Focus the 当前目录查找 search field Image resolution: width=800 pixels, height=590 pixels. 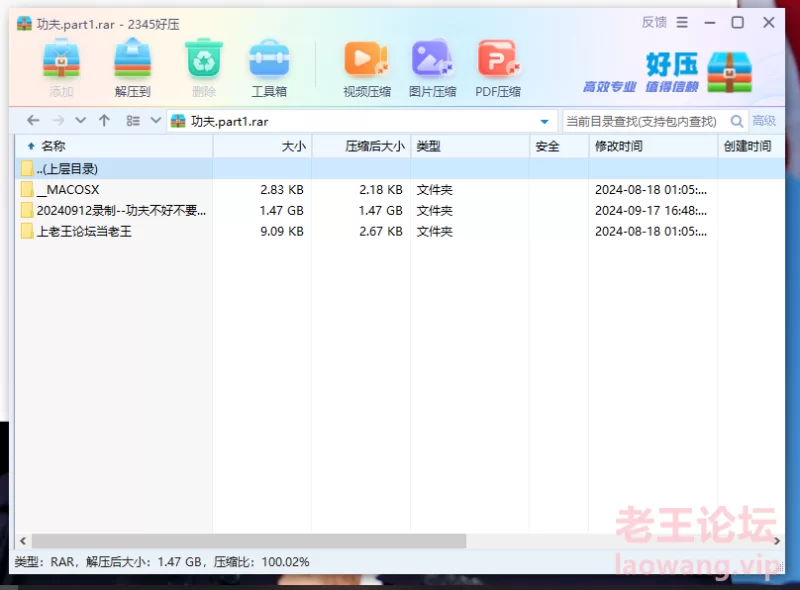(644, 121)
